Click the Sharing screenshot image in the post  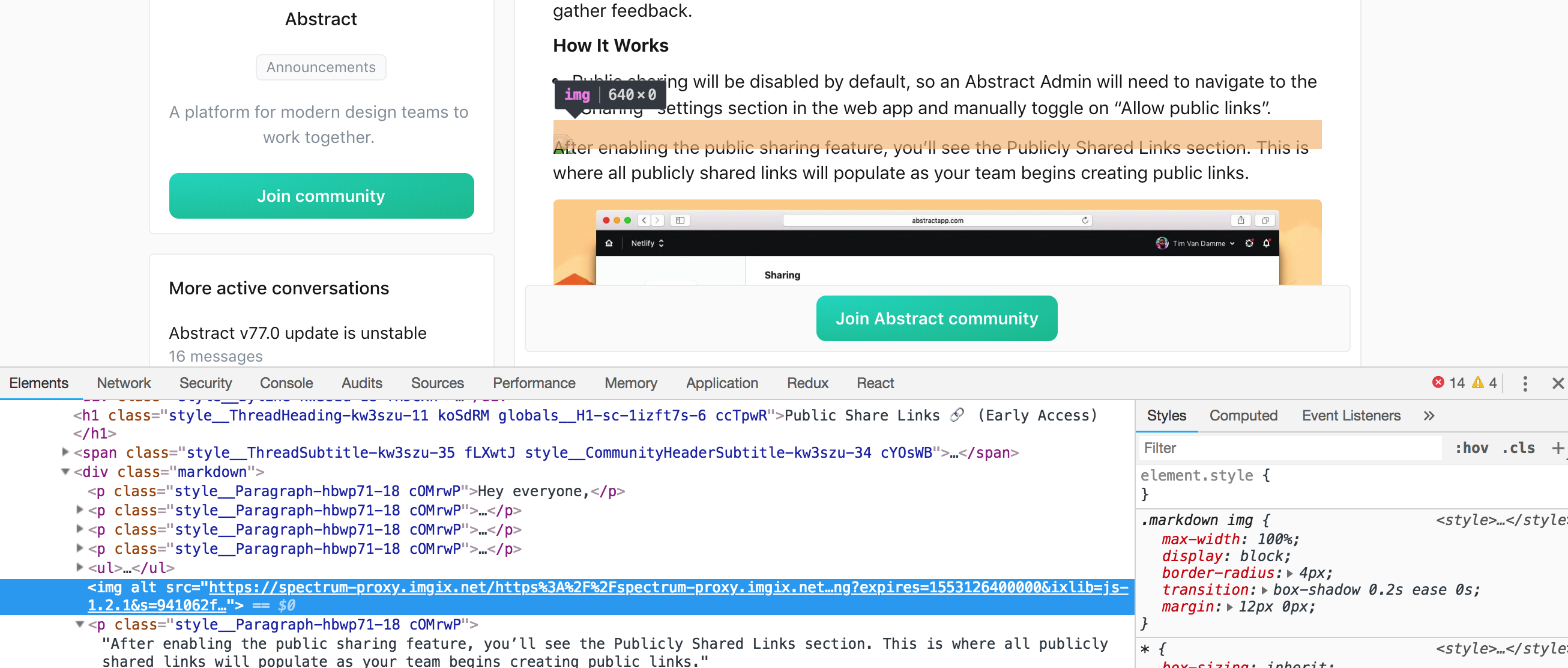click(937, 242)
